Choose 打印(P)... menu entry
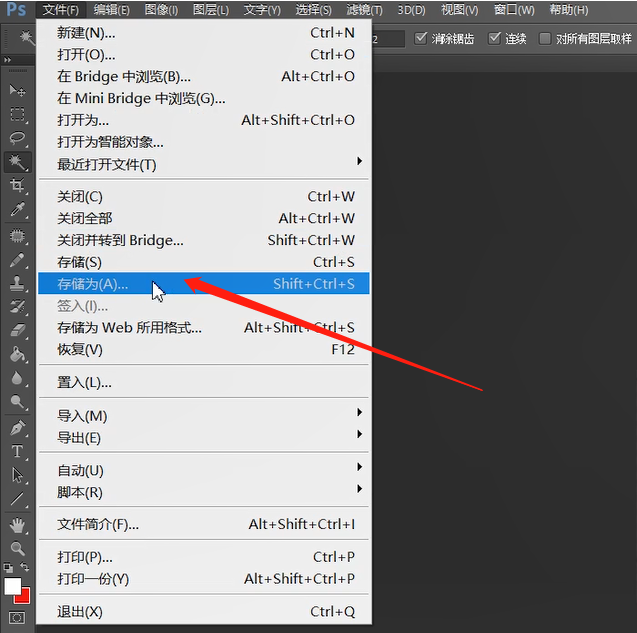 click(x=203, y=557)
